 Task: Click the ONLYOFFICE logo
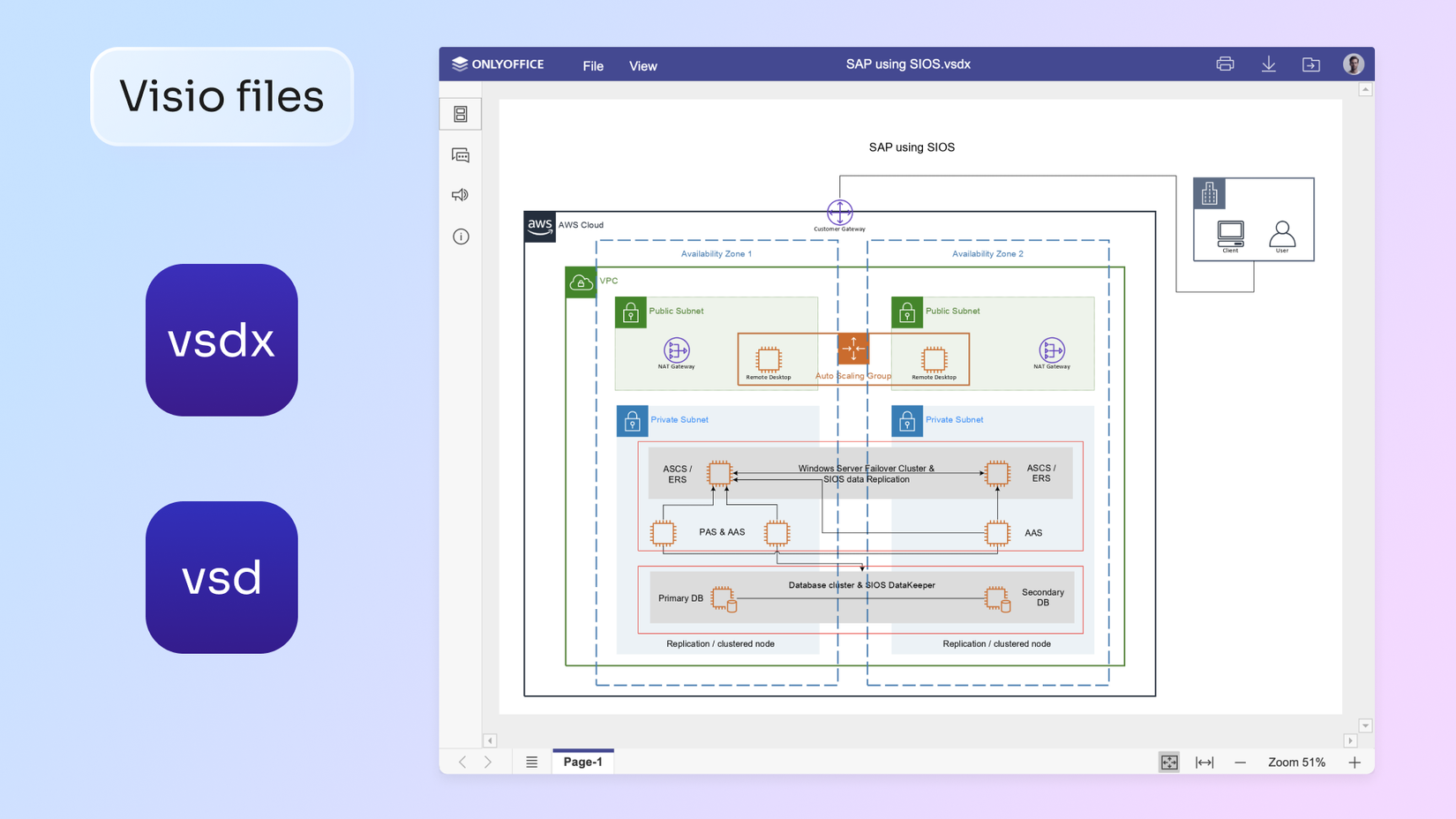497,64
